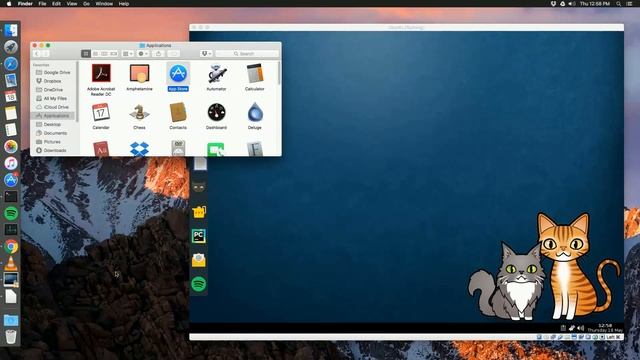Open Adobe Acrobat Reader DC in Applications
Viewport: 640px width, 360px height.
tap(101, 74)
